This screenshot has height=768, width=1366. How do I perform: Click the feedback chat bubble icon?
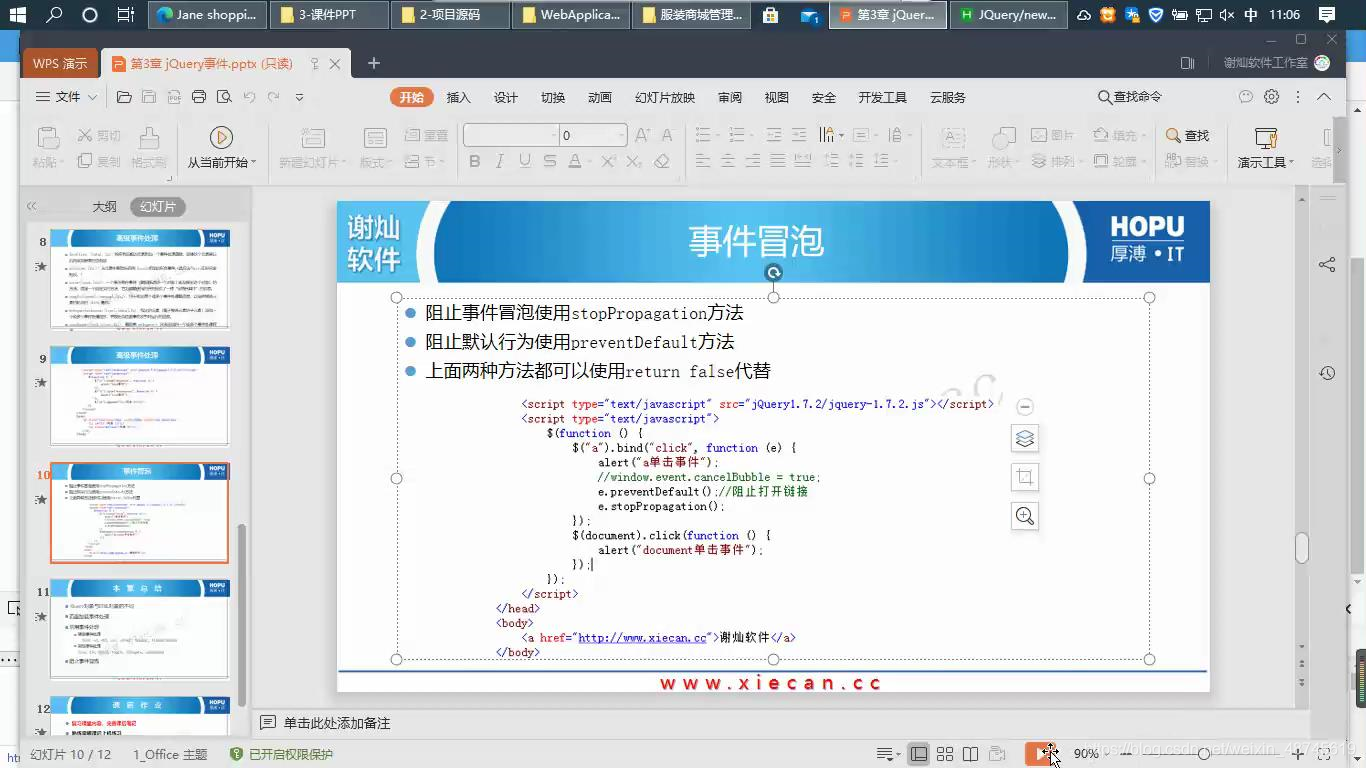pos(1246,97)
